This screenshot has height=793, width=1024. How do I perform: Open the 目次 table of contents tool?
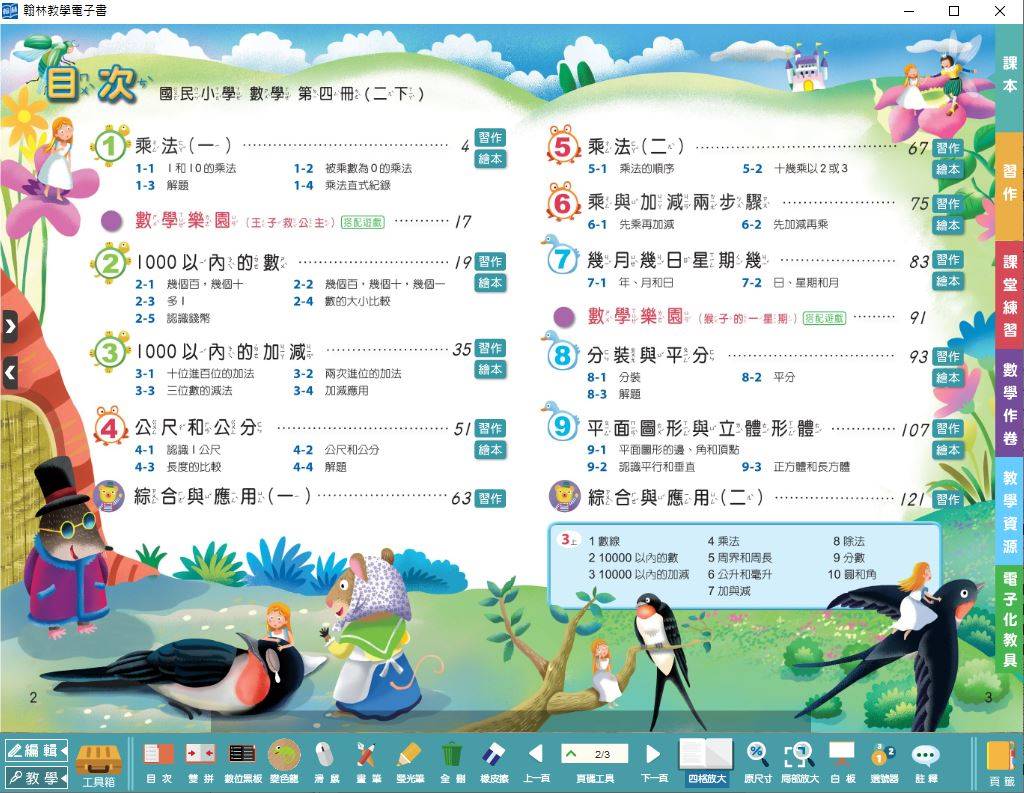click(159, 763)
